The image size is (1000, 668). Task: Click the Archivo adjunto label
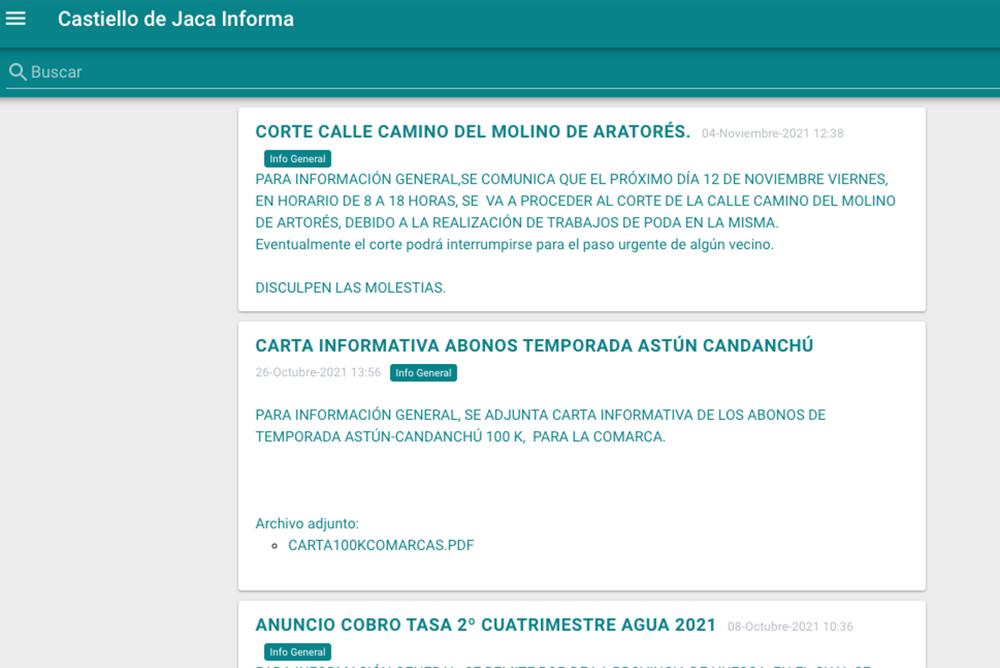pyautogui.click(x=307, y=523)
